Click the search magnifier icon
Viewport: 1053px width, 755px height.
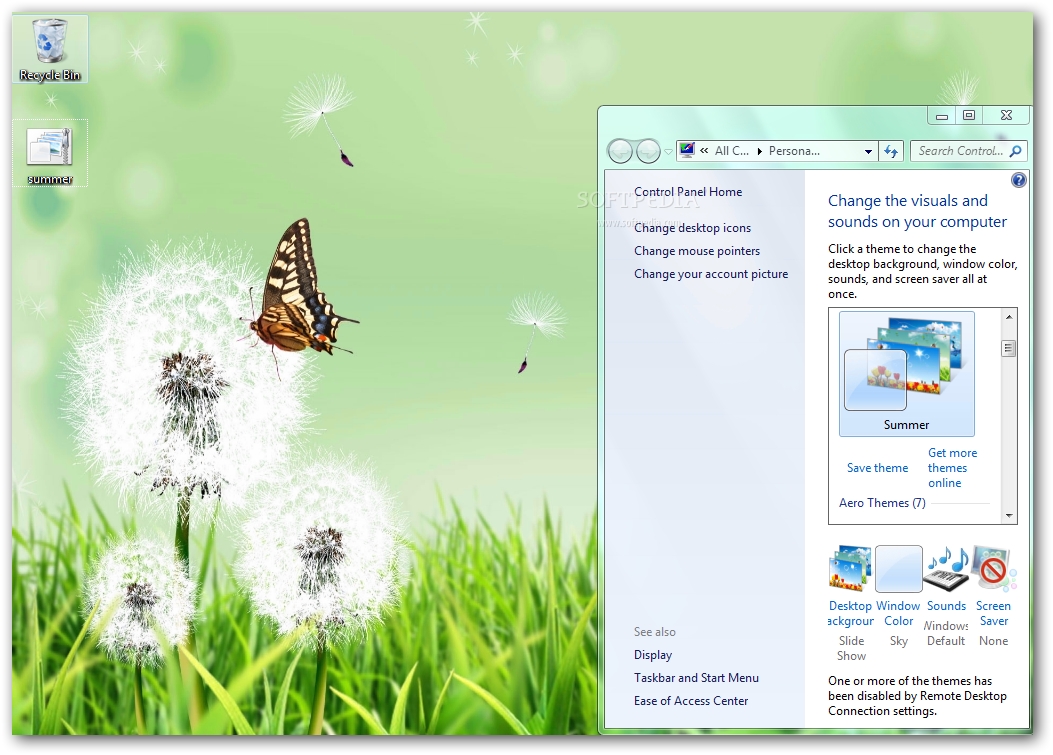coord(1015,151)
